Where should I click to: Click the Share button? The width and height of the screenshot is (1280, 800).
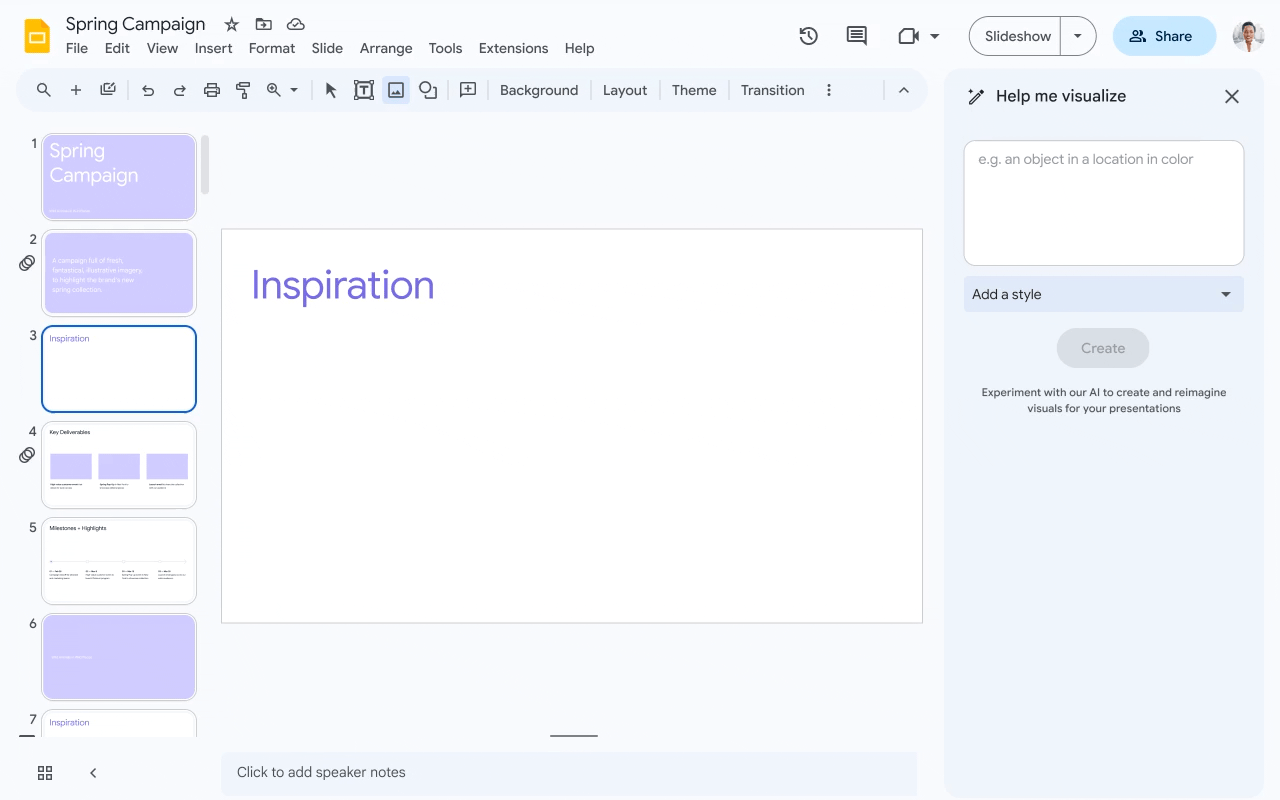coord(1164,36)
